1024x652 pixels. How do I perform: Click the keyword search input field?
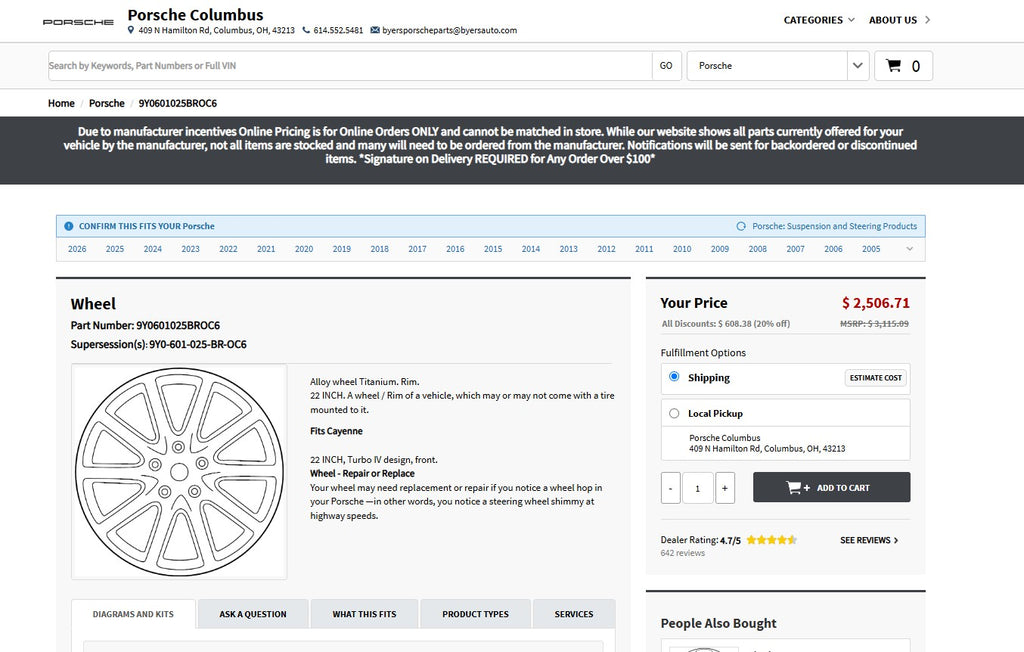click(x=350, y=66)
